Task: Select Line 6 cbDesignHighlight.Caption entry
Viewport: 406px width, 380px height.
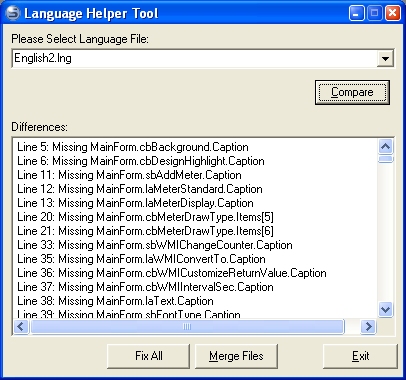Action: 141,161
